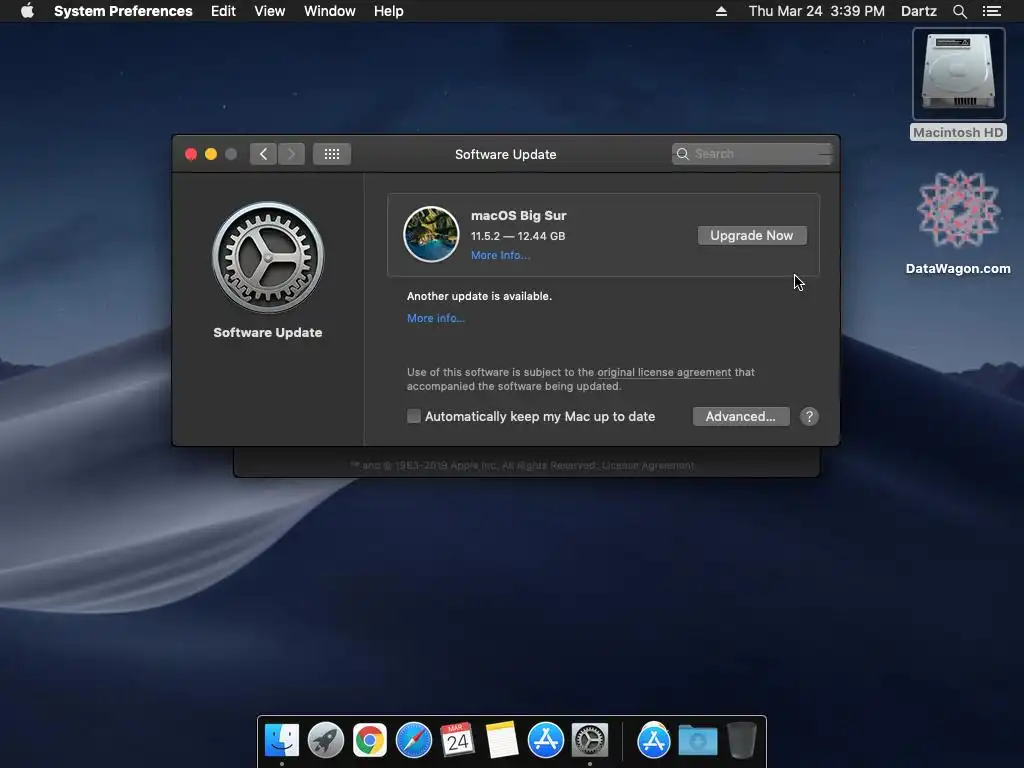Screen dimensions: 1024x768
Task: Select the Macintosh HD desktop drive
Action: [x=958, y=84]
